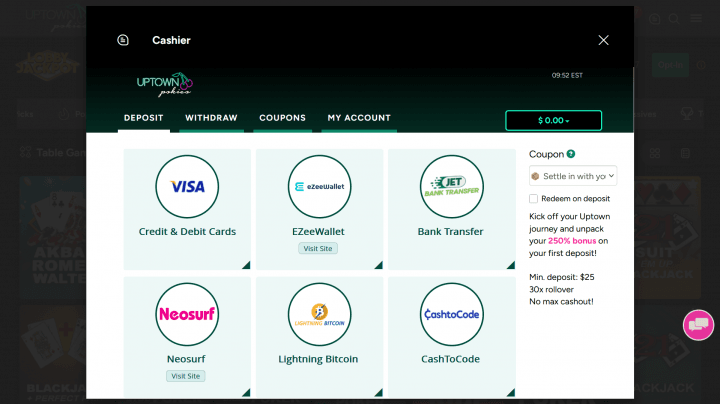Click Visit Site under EZeeWallet
720x404 pixels.
(x=318, y=248)
